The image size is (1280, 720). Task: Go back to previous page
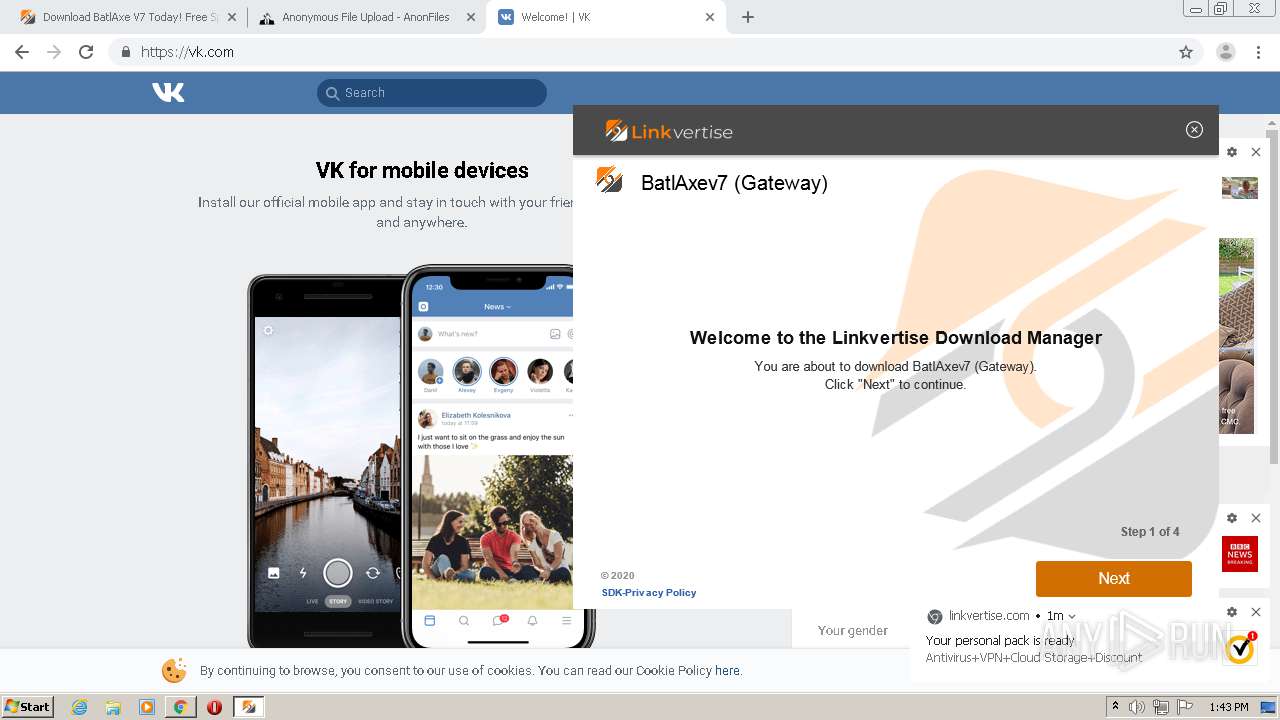pyautogui.click(x=22, y=52)
